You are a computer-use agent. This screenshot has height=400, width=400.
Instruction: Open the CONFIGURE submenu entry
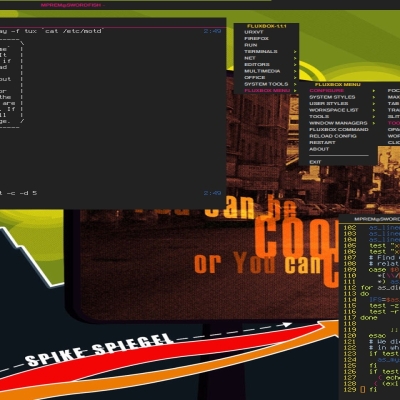338,91
